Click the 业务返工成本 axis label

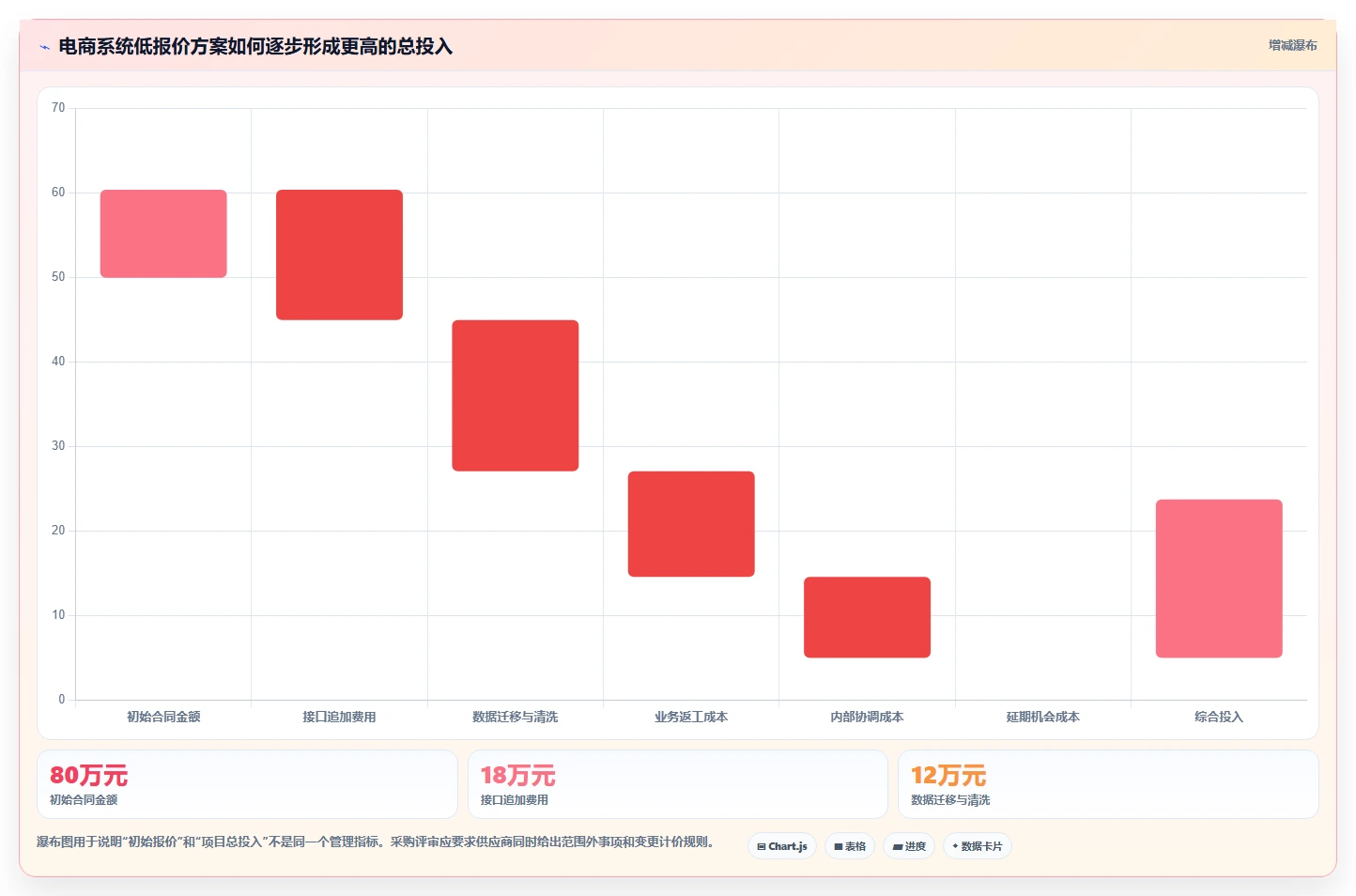click(691, 717)
